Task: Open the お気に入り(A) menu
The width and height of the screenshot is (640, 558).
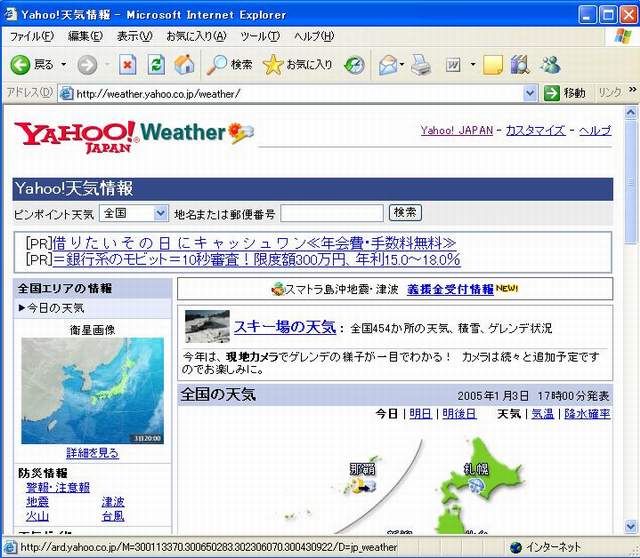Action: point(196,36)
